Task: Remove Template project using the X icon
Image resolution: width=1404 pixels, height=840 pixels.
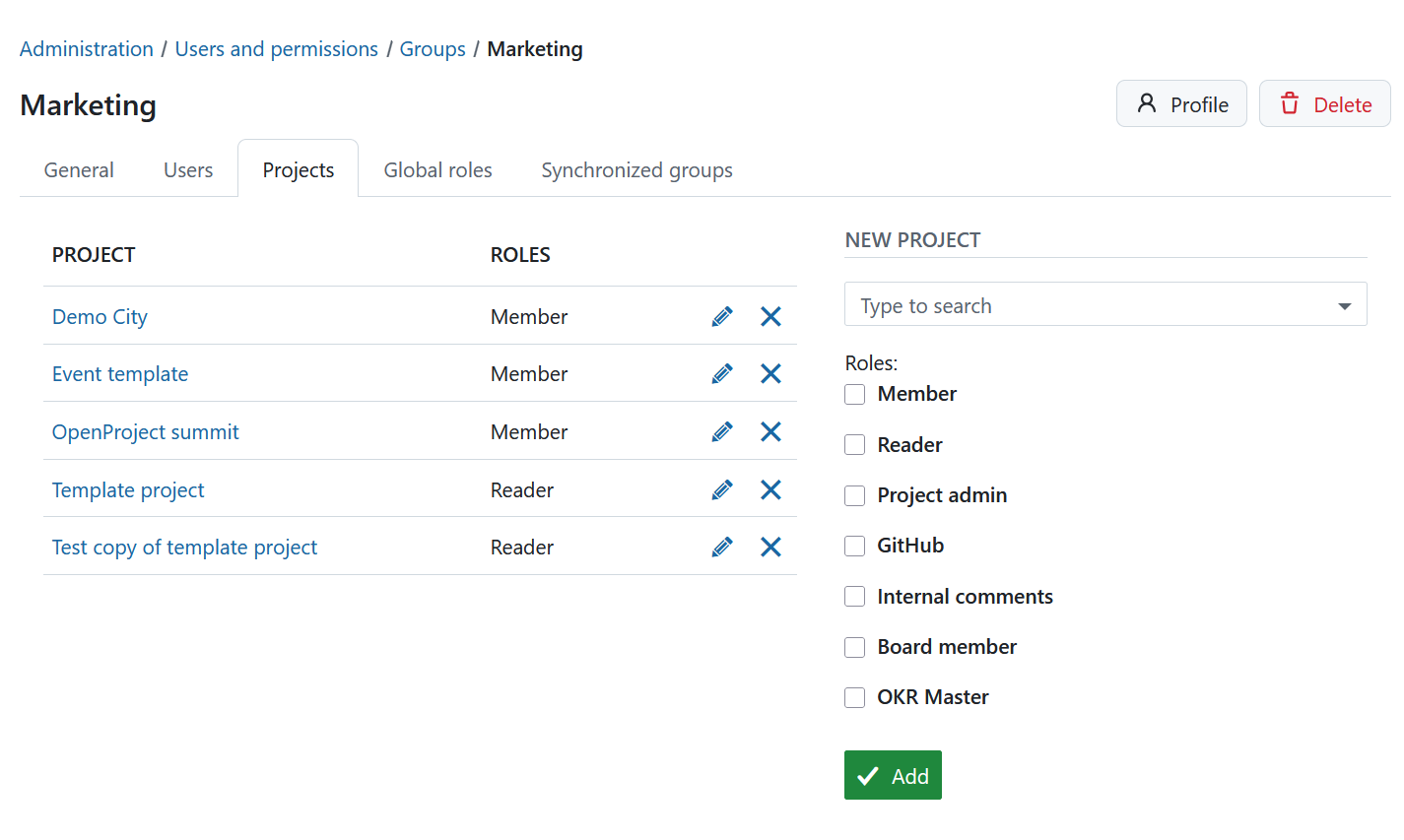Action: pyautogui.click(x=769, y=489)
